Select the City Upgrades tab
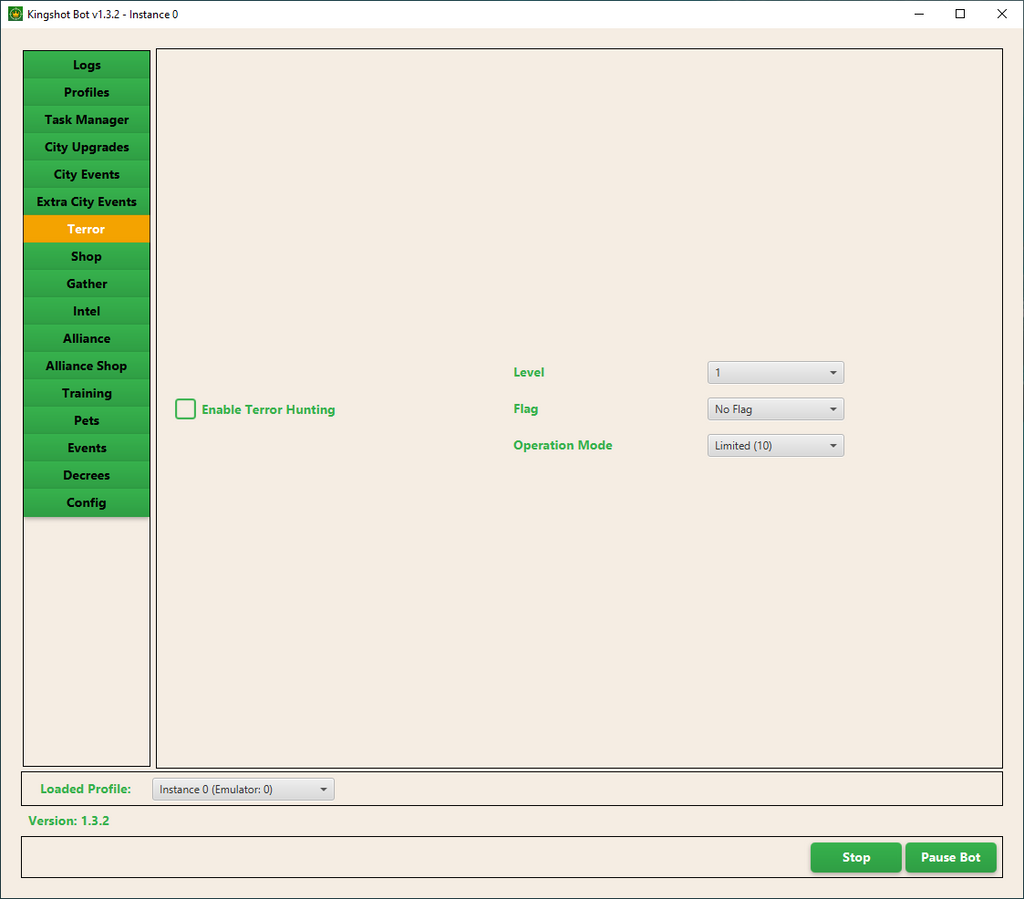Viewport: 1024px width, 899px height. click(x=87, y=147)
